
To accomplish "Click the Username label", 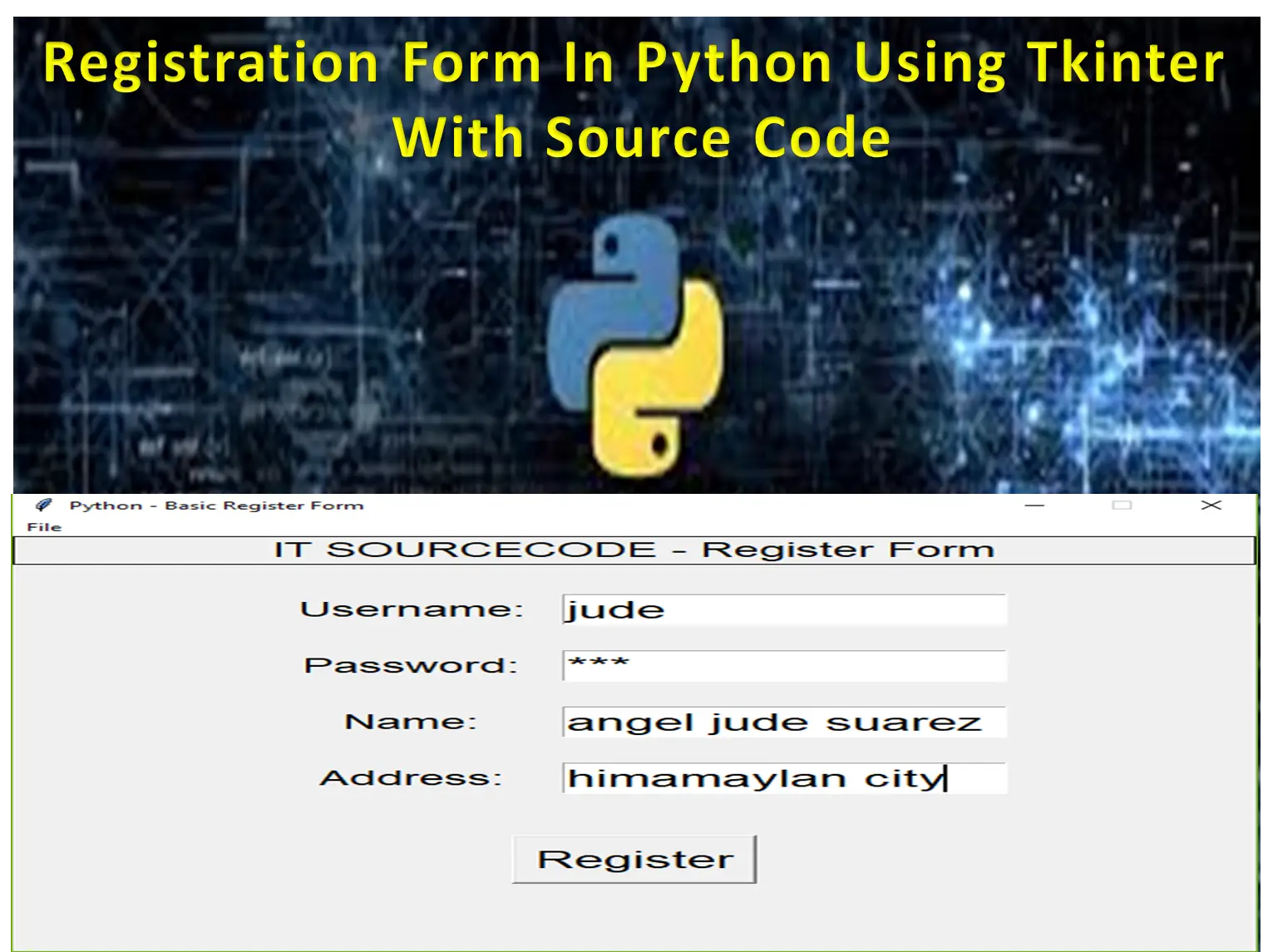I will click(412, 609).
